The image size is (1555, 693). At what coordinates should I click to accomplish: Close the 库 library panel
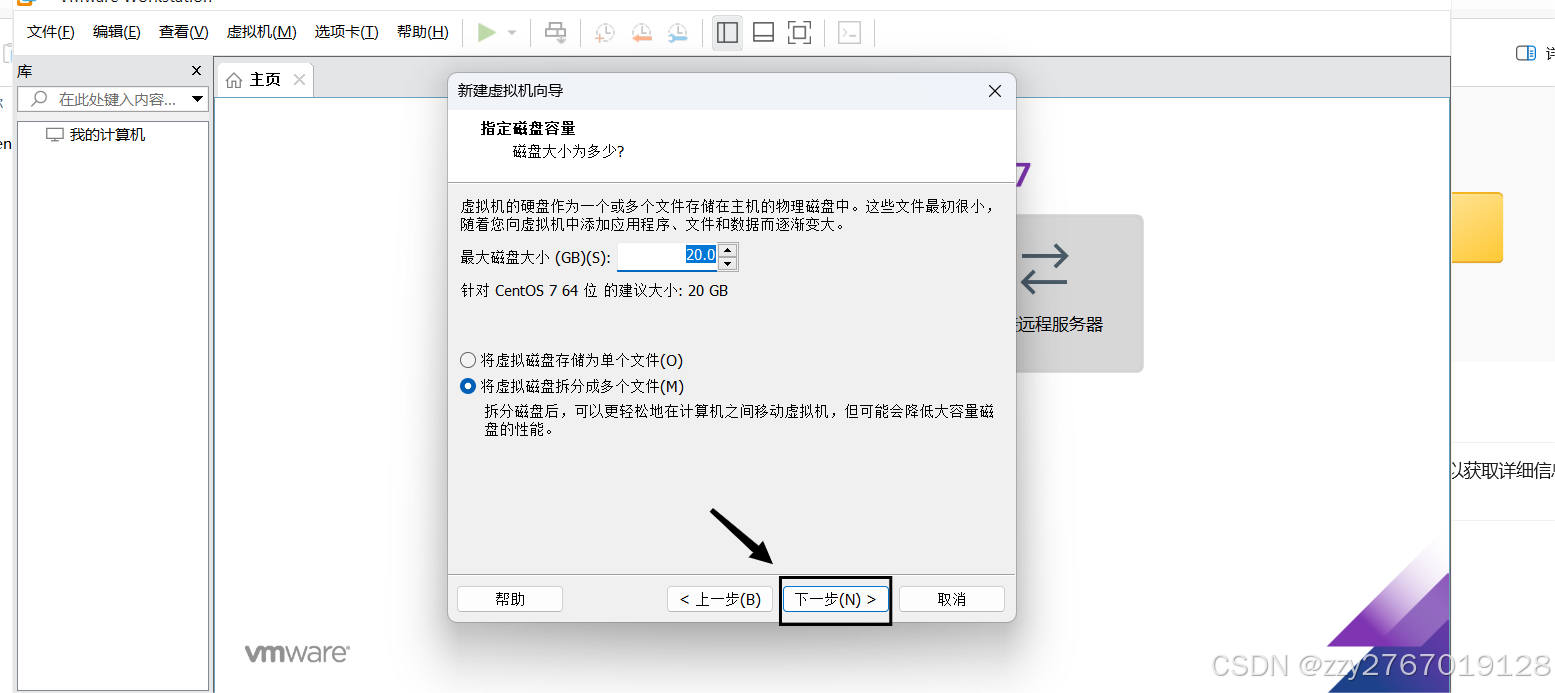tap(197, 71)
